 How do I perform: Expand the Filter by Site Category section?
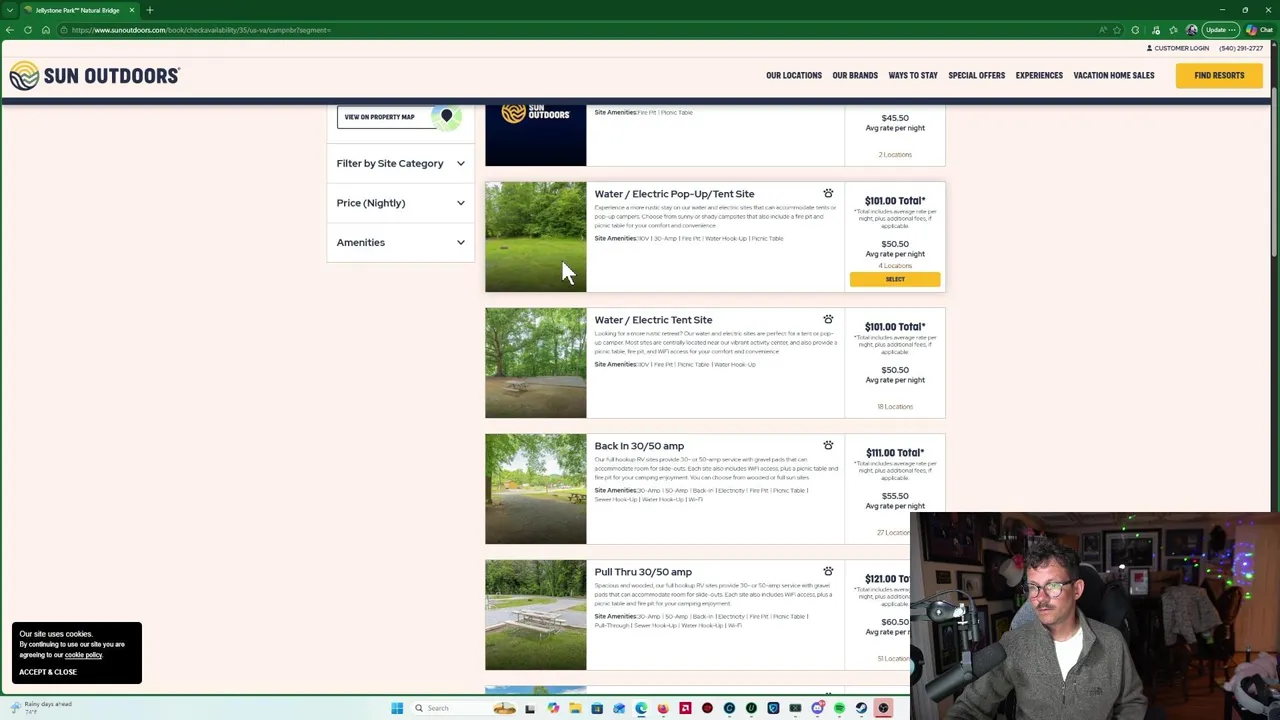click(400, 163)
